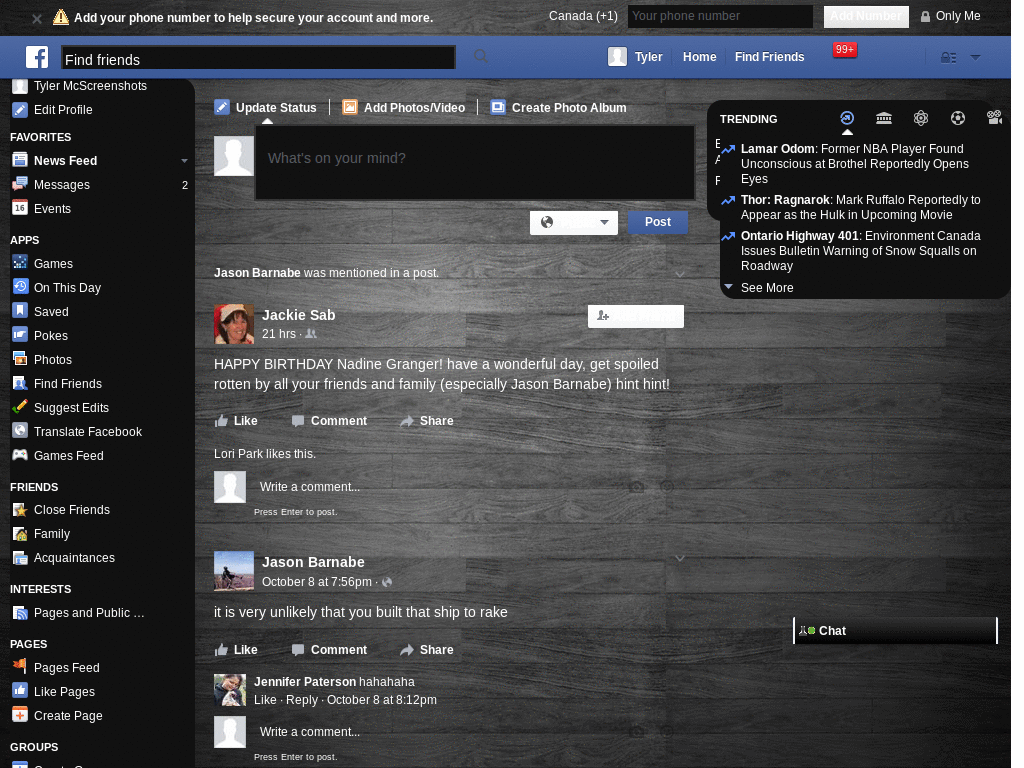The height and width of the screenshot is (768, 1024).
Task: Comment on Jackie Sab's post
Action: 329,421
